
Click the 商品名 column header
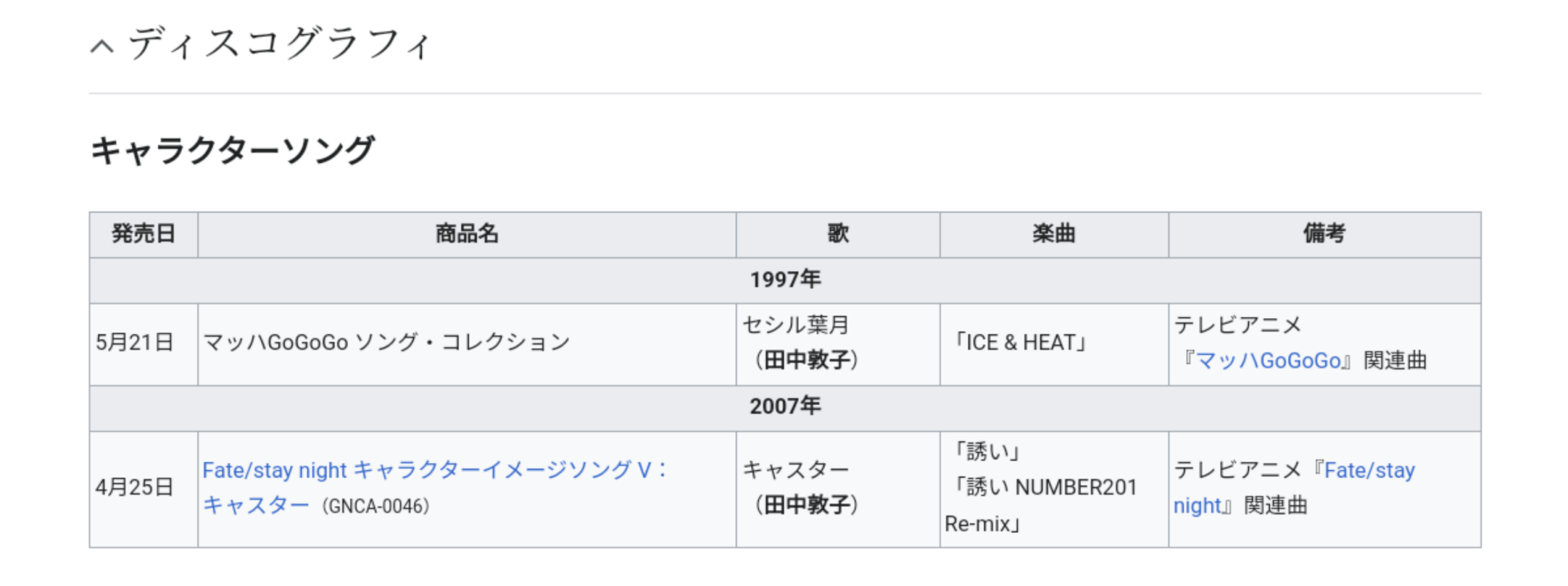466,234
